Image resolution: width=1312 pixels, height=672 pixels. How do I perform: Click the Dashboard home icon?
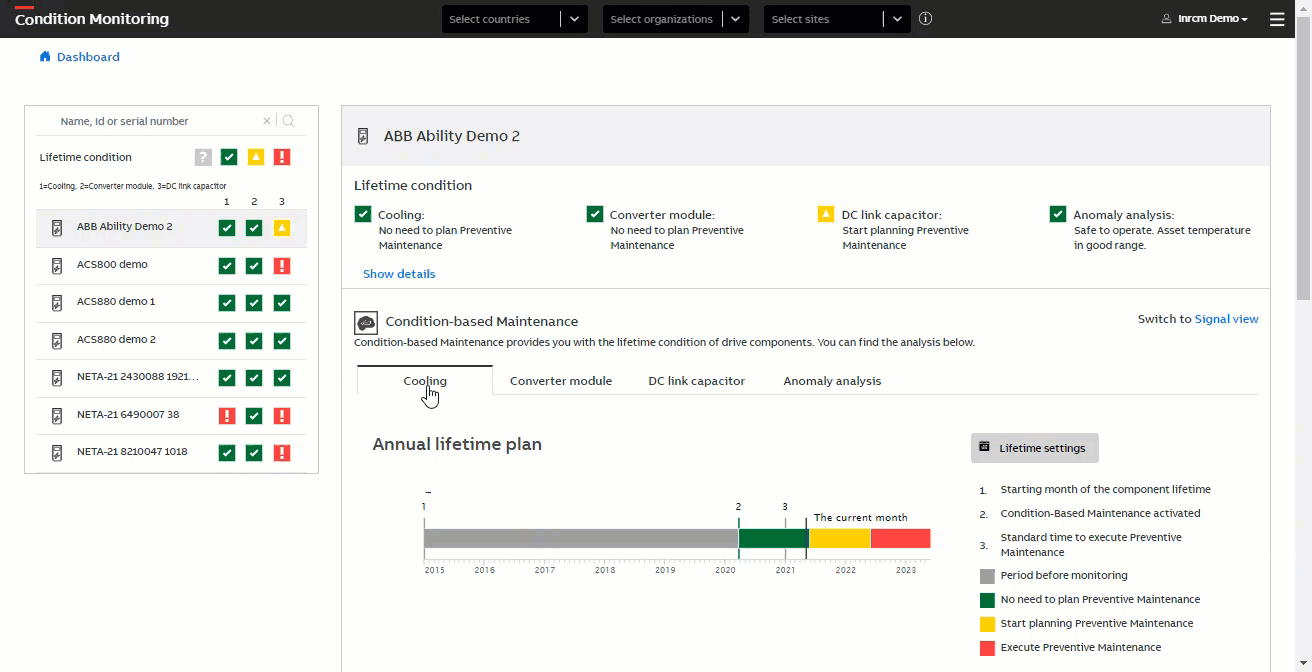click(x=45, y=57)
